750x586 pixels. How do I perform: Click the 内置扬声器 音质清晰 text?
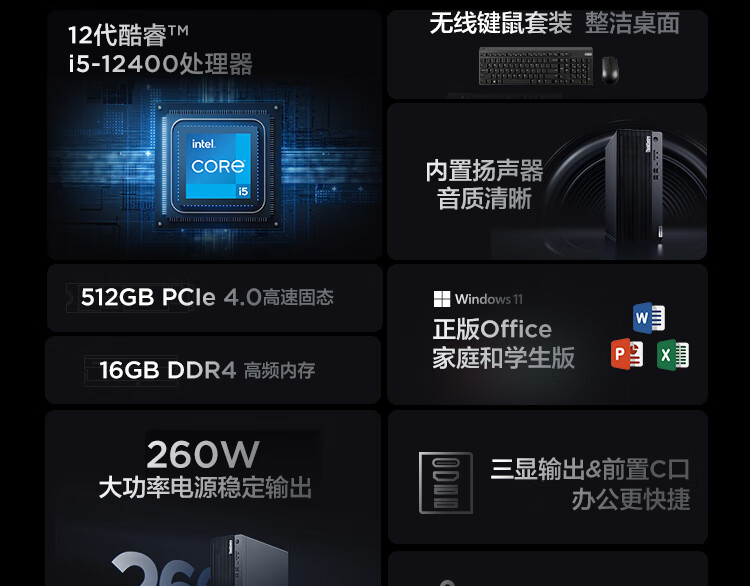[484, 185]
